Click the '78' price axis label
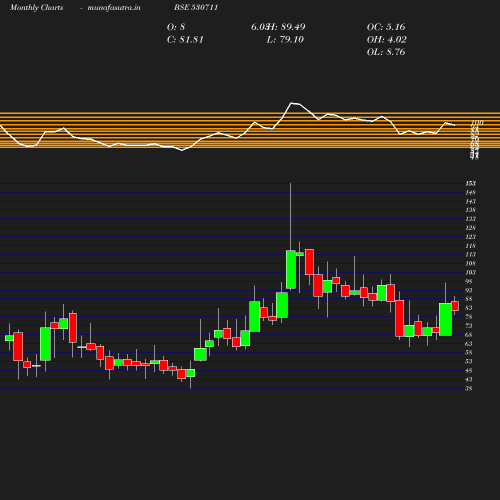This screenshot has height=500, width=500. click(469, 317)
